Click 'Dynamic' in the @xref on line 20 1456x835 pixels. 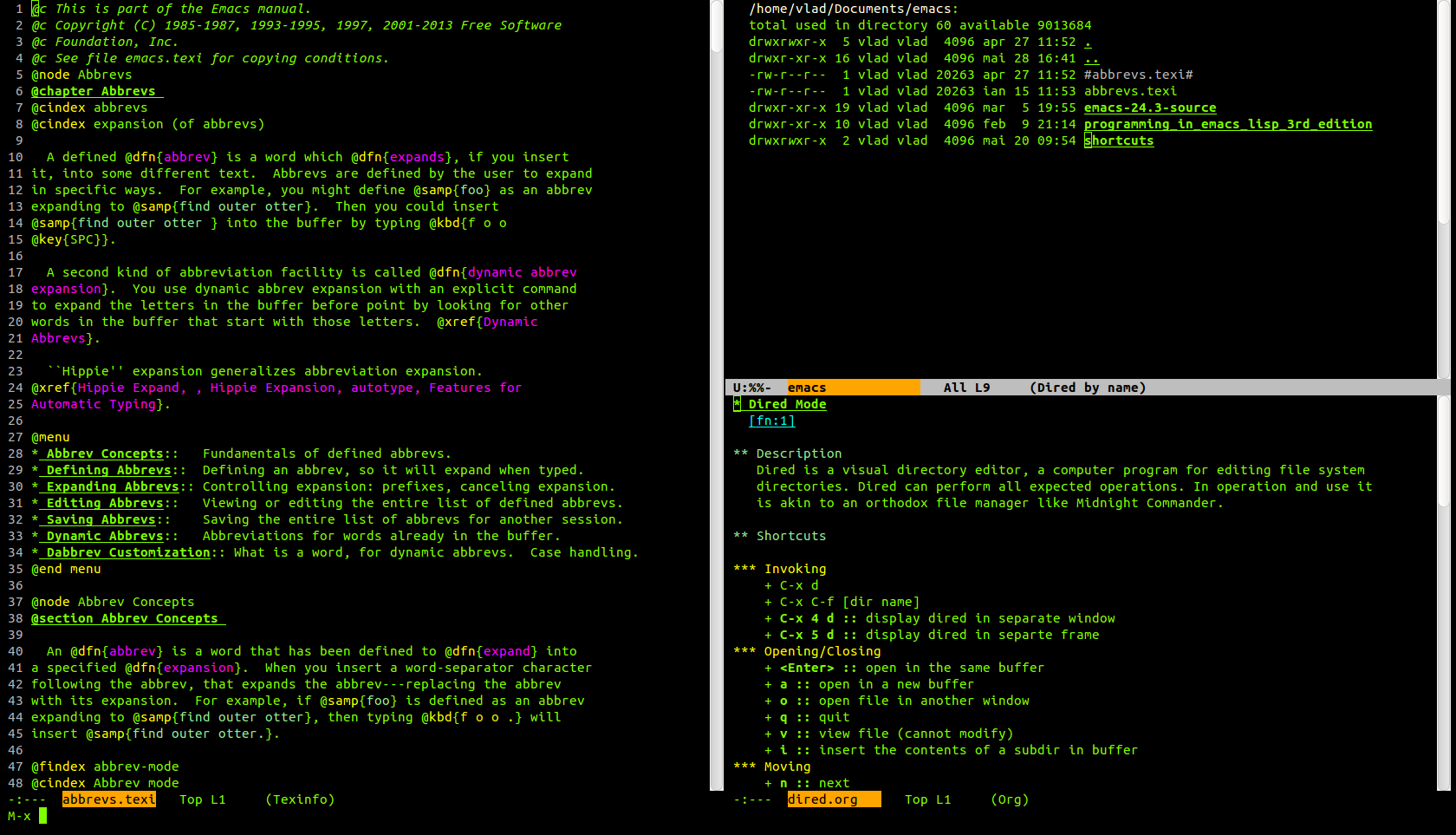coord(510,322)
